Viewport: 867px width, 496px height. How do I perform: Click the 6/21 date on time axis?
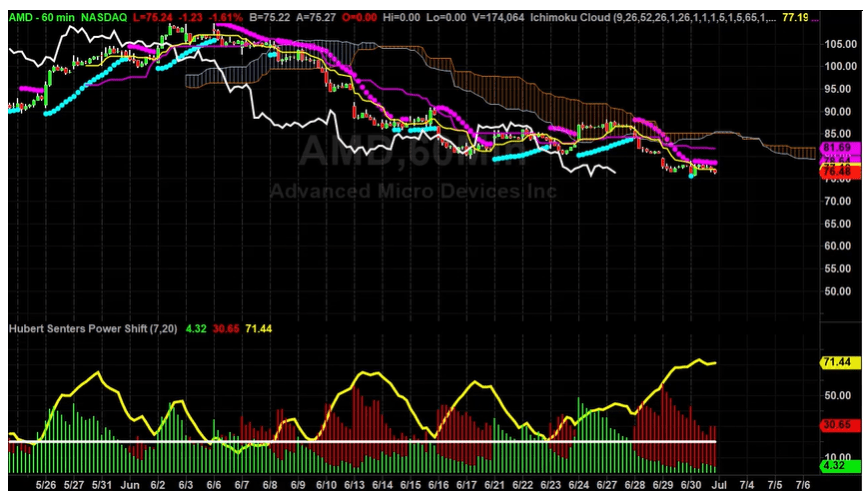(494, 485)
